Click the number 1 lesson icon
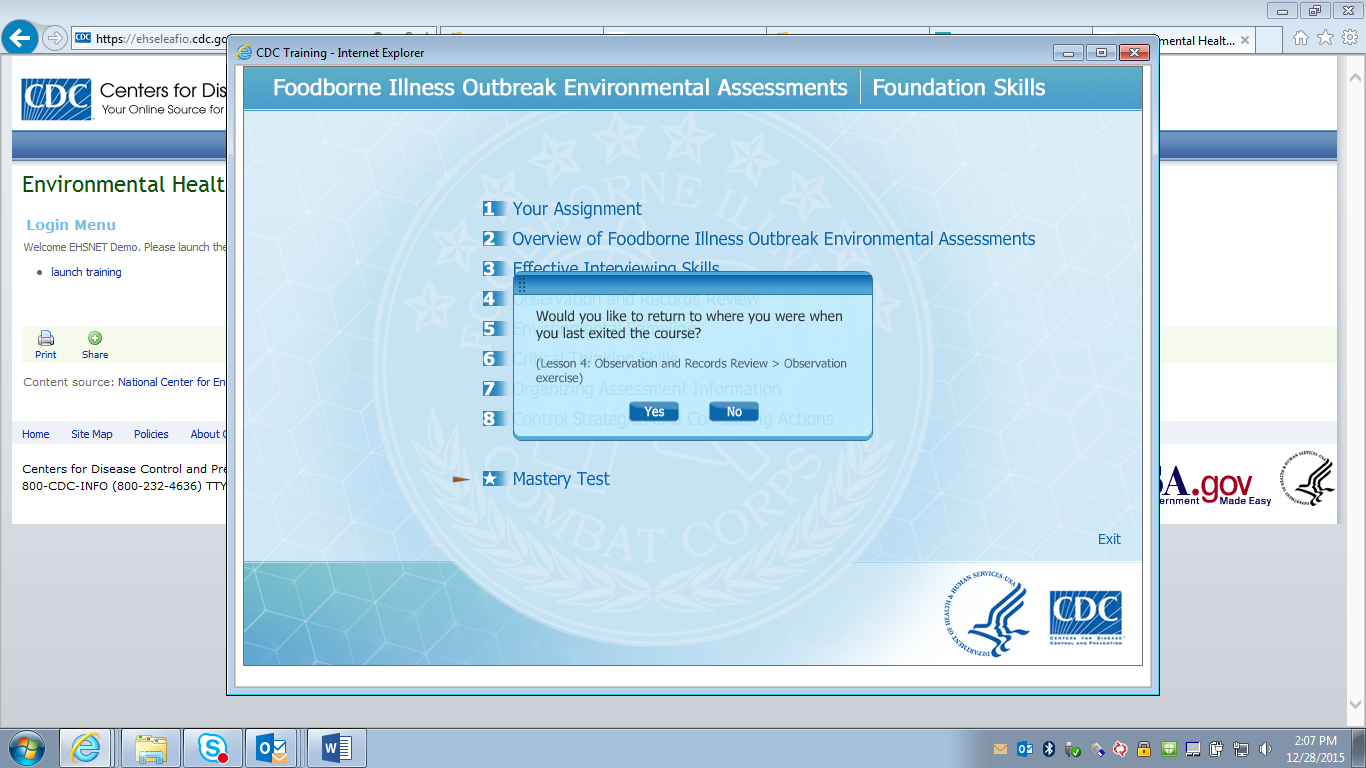This screenshot has height=768, width=1366. point(492,209)
